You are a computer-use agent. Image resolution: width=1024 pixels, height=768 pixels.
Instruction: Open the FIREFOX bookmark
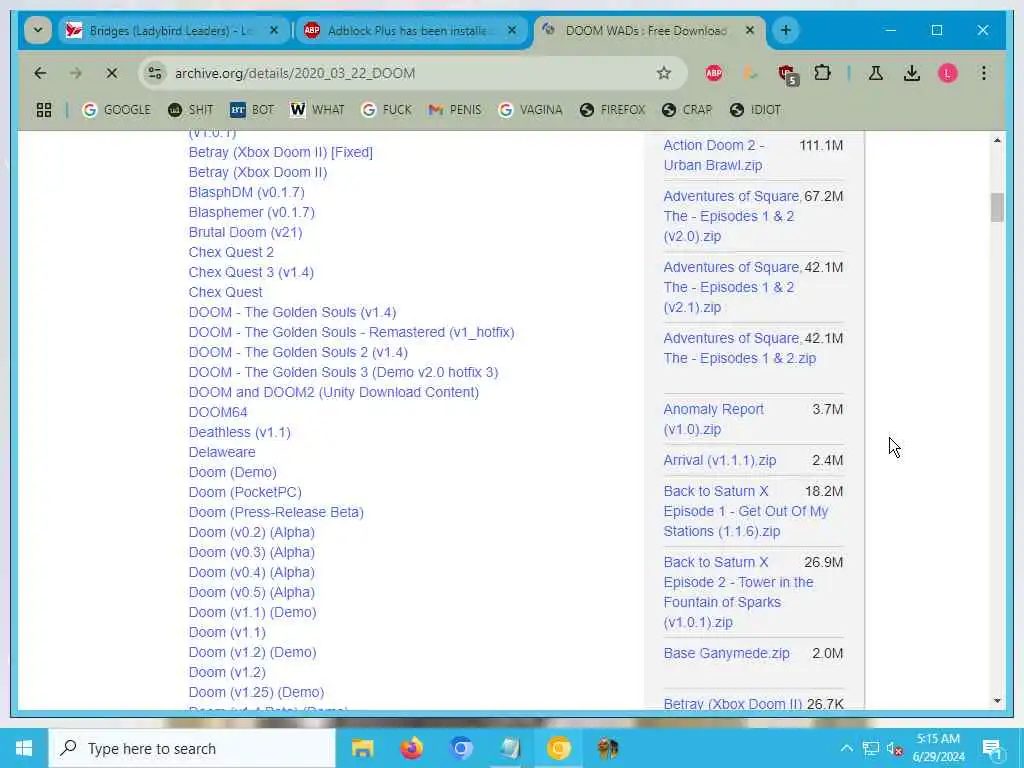(x=612, y=110)
